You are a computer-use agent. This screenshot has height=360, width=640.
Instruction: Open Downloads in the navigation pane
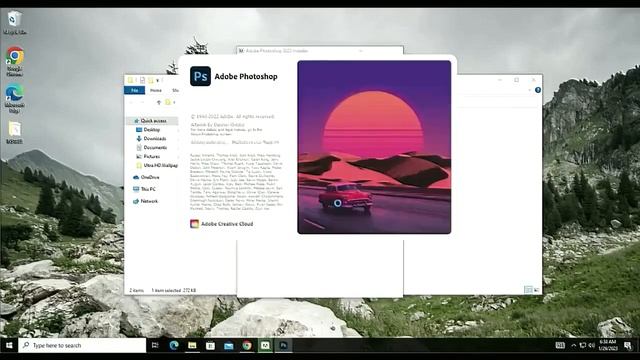tap(155, 138)
